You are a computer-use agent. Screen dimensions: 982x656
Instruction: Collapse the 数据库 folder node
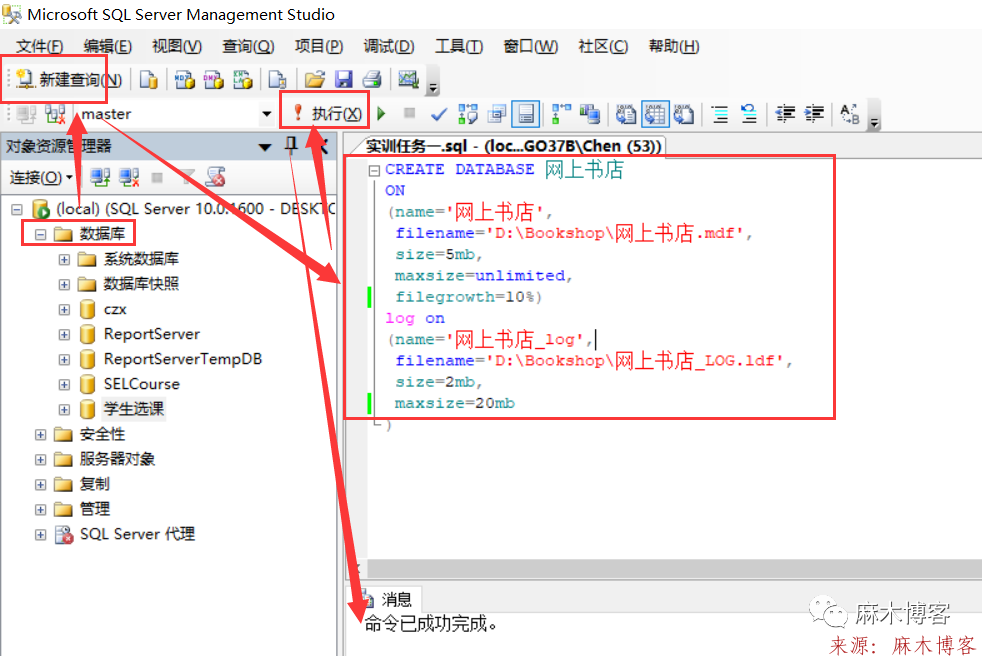click(x=41, y=234)
